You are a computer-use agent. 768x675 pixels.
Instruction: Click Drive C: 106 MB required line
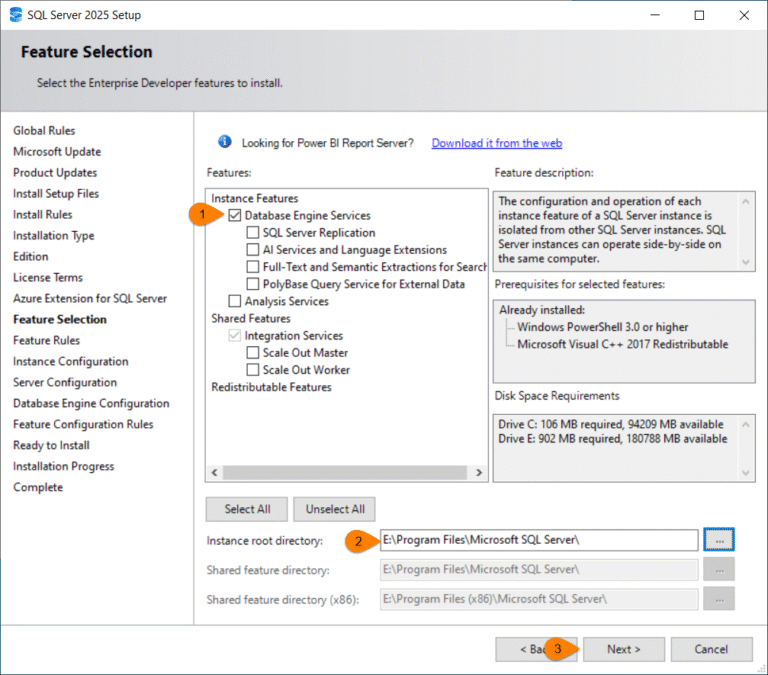(x=611, y=424)
